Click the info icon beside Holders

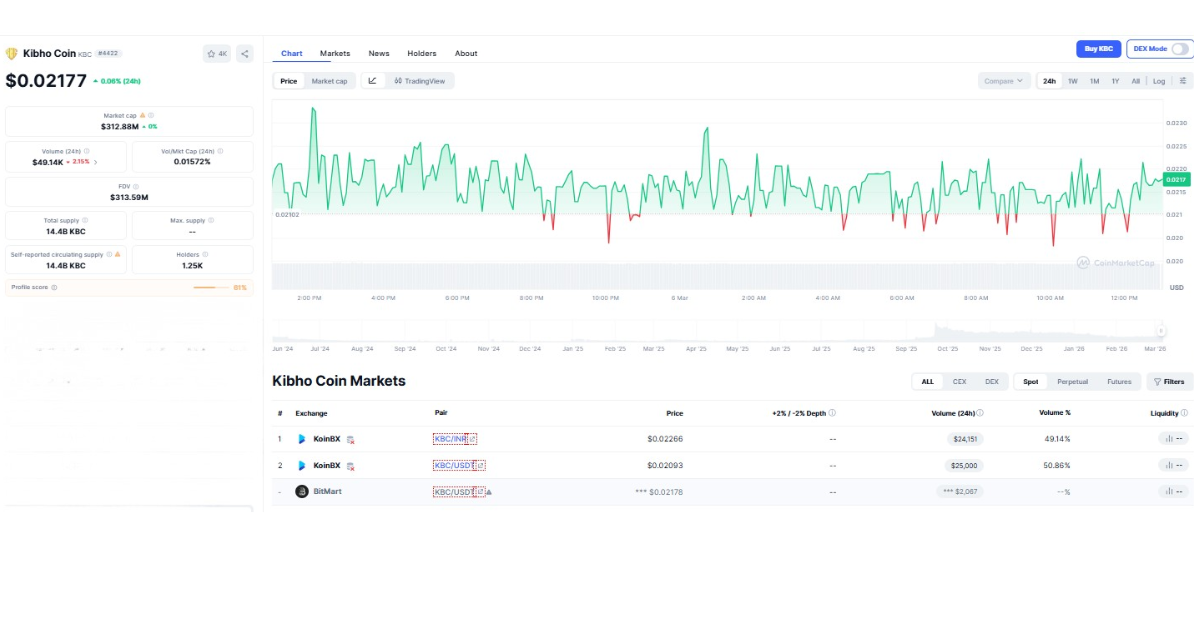tap(206, 255)
